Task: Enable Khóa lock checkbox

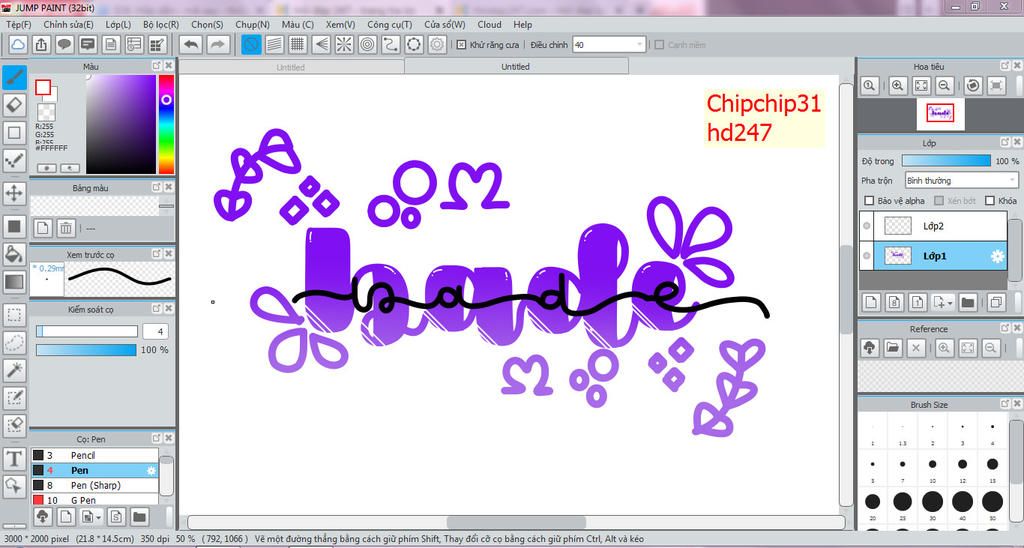Action: pos(990,201)
